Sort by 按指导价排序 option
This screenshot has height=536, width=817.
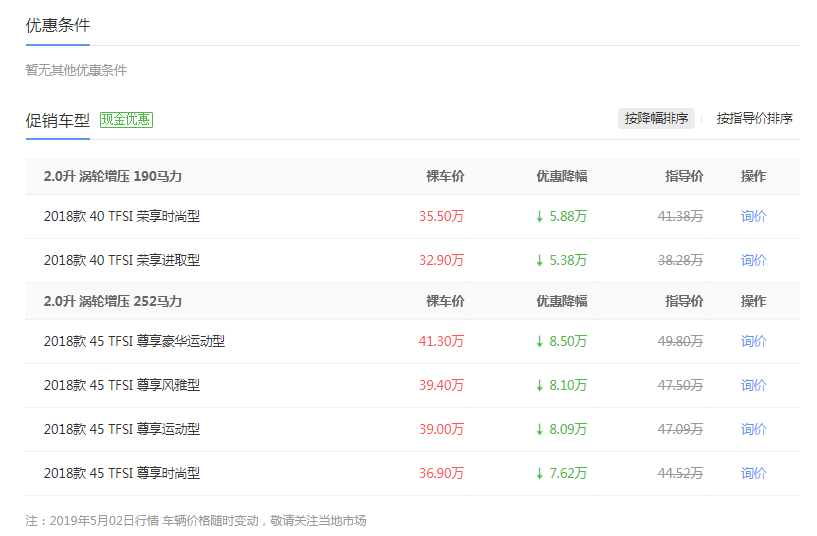point(754,118)
